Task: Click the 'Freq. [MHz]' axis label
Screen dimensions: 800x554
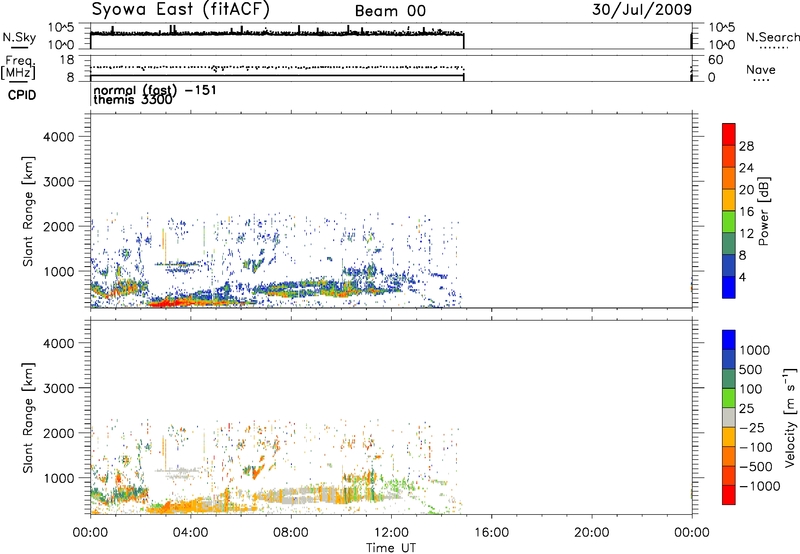Action: click(x=18, y=68)
